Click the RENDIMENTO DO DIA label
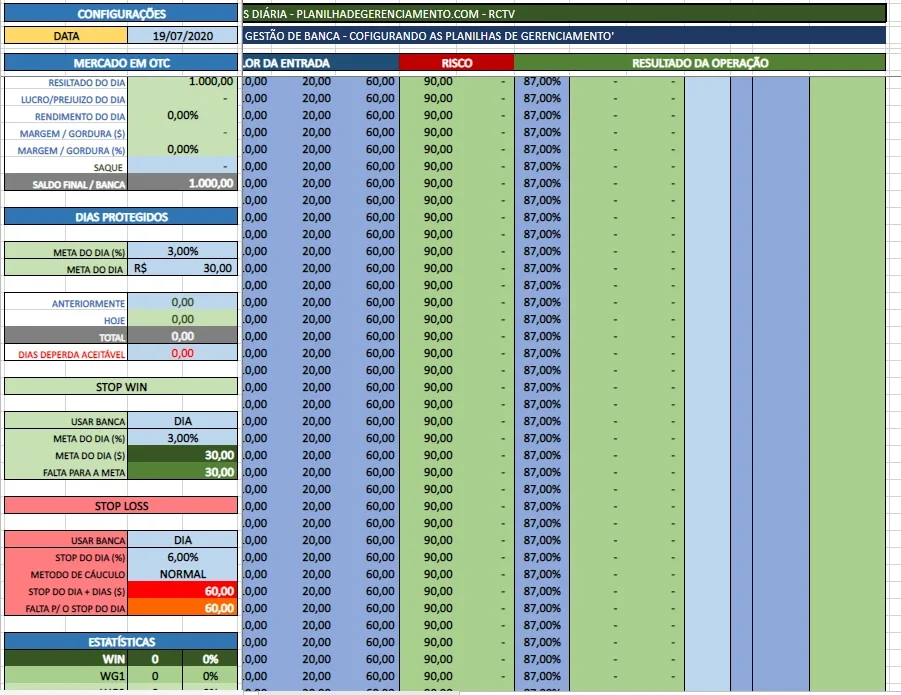The image size is (901, 695). 80,117
